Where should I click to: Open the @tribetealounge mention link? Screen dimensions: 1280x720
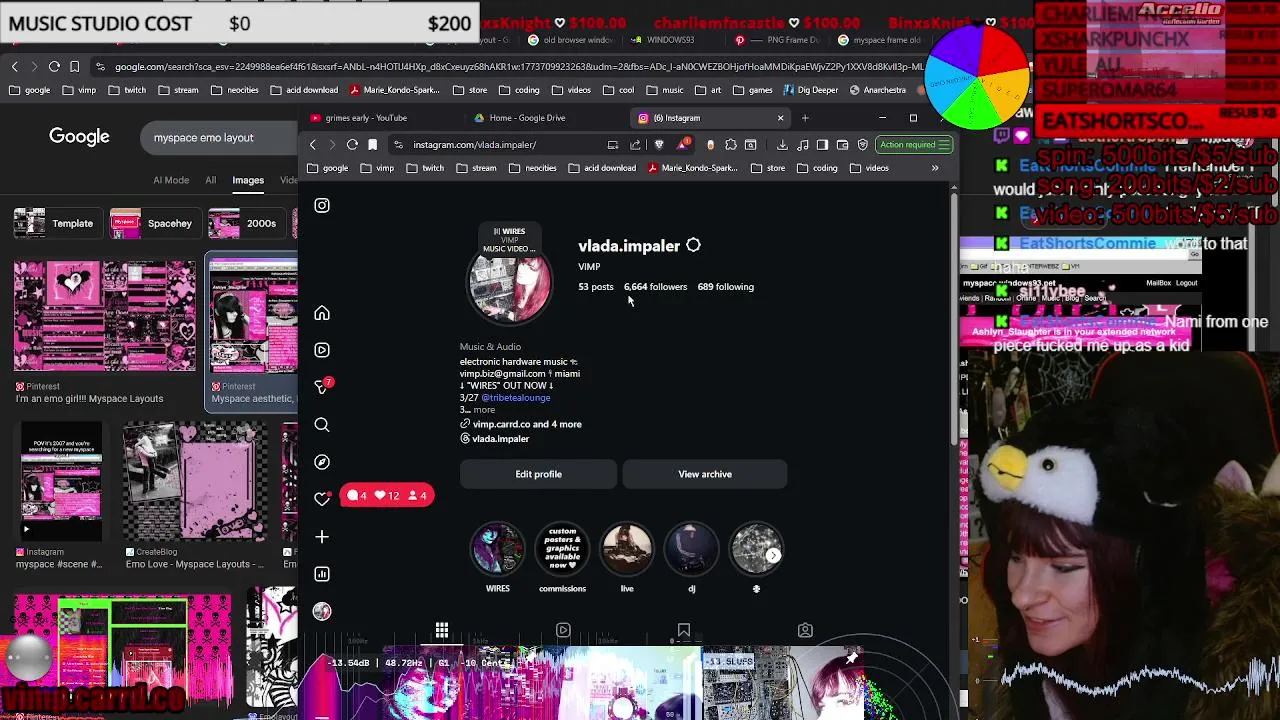[516, 398]
